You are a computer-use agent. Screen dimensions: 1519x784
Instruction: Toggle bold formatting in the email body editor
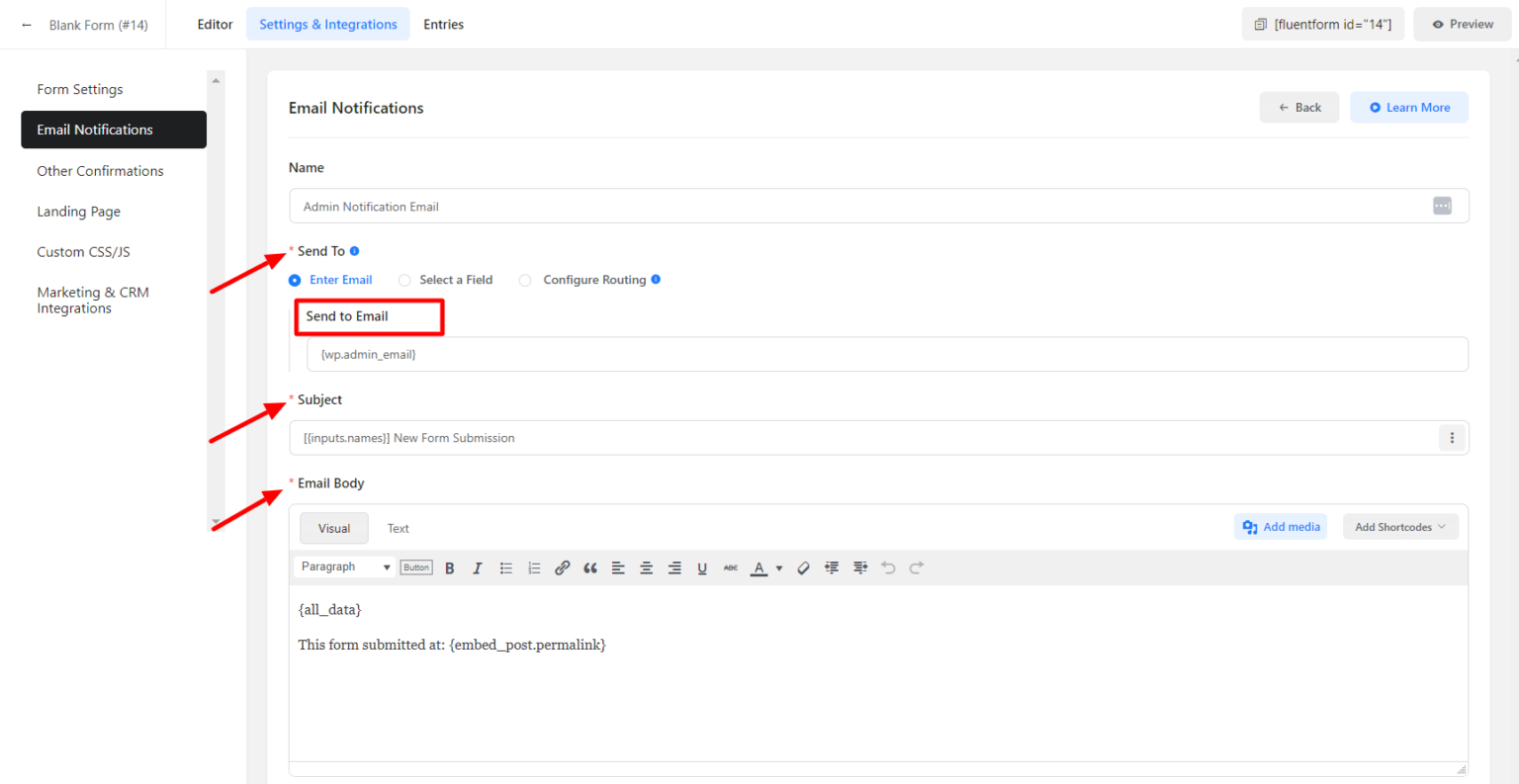[x=449, y=567]
